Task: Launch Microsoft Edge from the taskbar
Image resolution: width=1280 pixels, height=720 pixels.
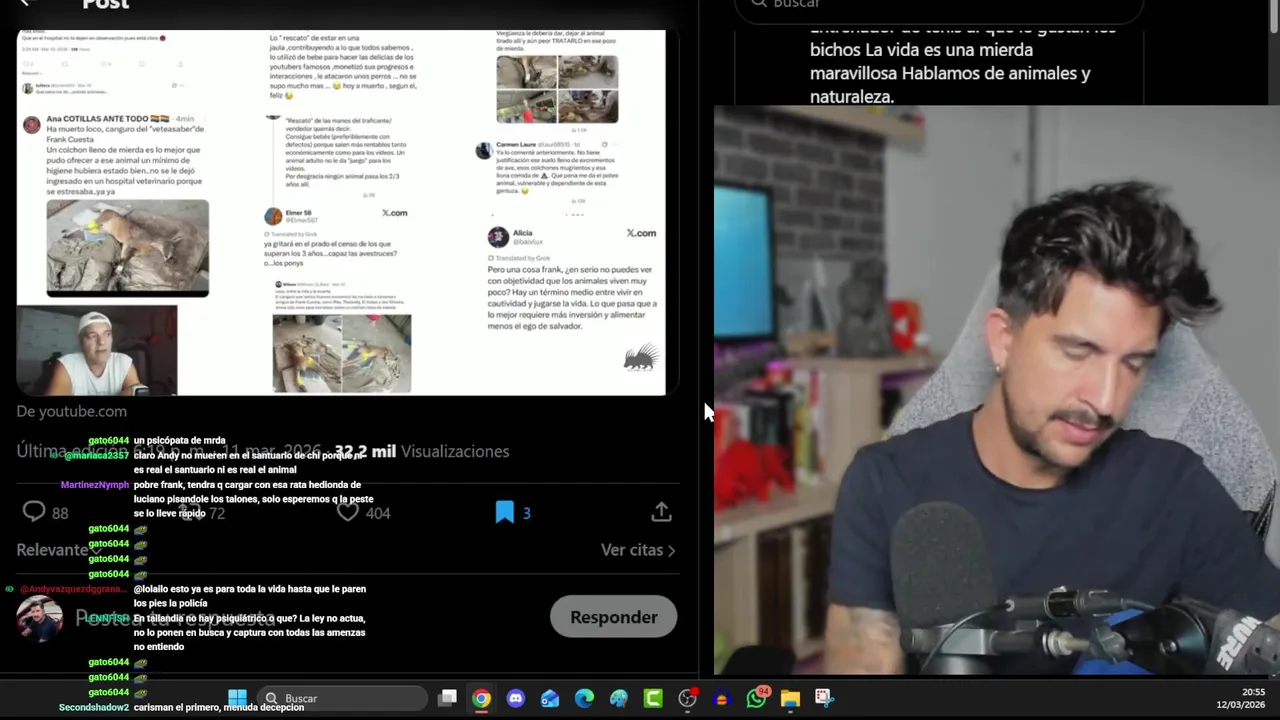Action: [584, 698]
